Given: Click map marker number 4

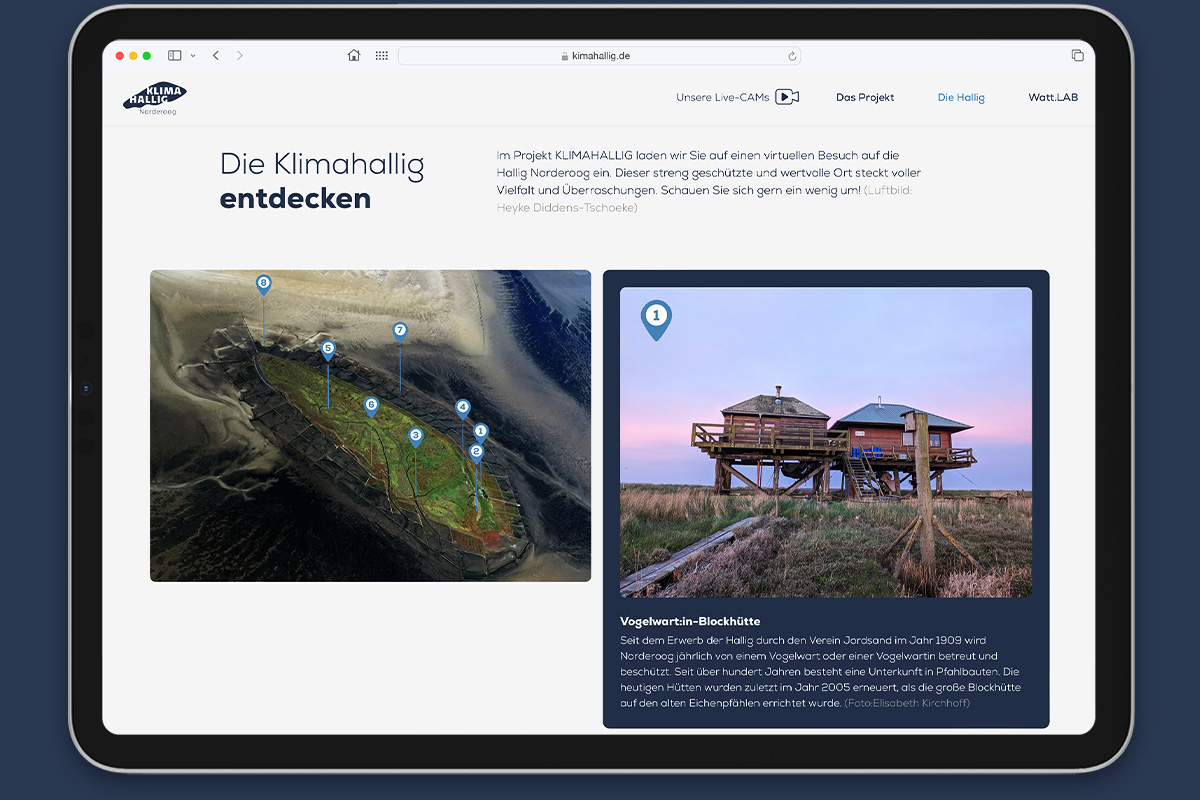Looking at the screenshot, I should [x=462, y=407].
